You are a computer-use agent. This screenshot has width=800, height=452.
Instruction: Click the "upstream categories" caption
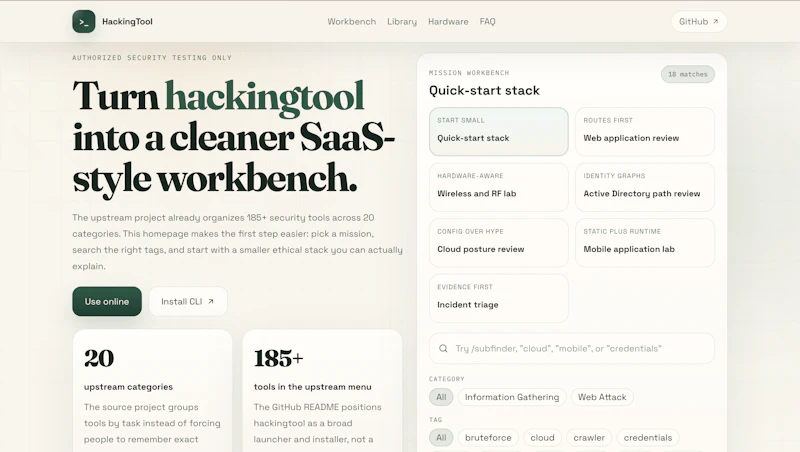pyautogui.click(x=128, y=387)
